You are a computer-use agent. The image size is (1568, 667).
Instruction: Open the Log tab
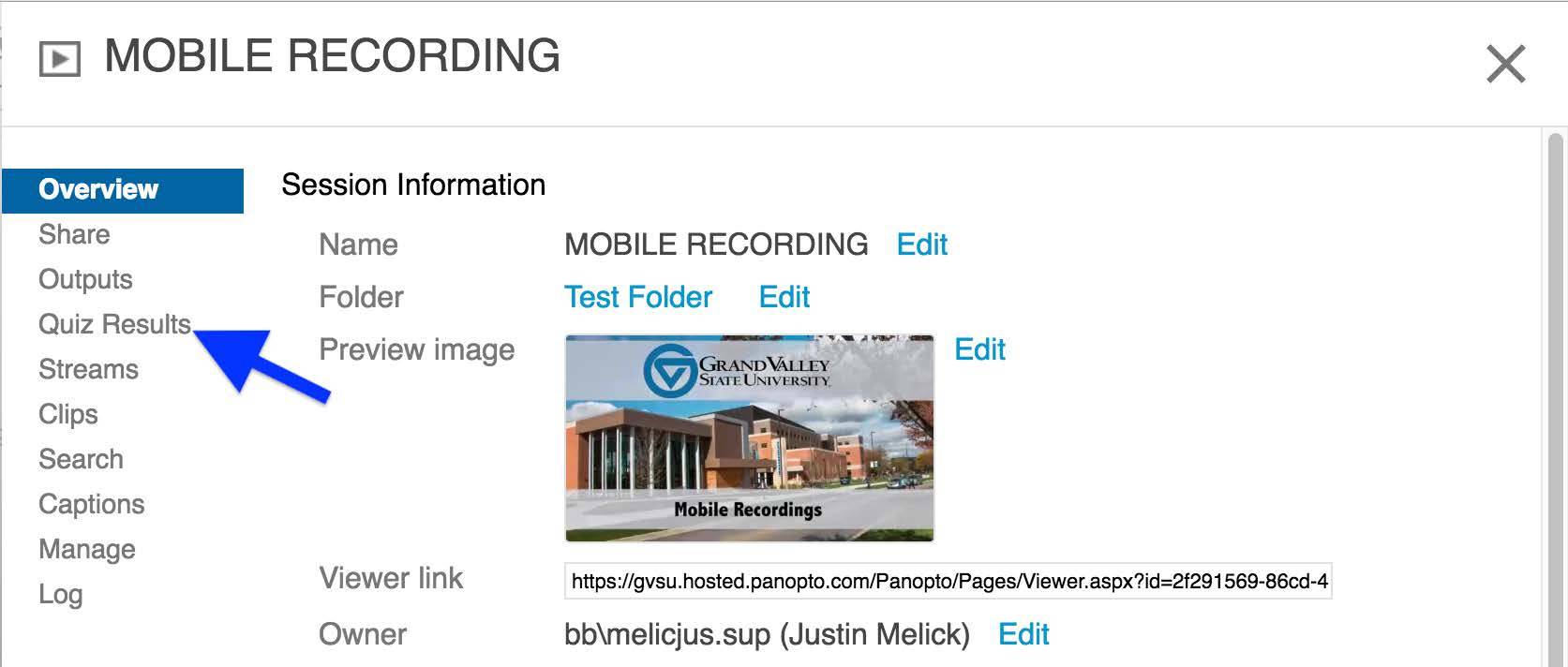61,594
